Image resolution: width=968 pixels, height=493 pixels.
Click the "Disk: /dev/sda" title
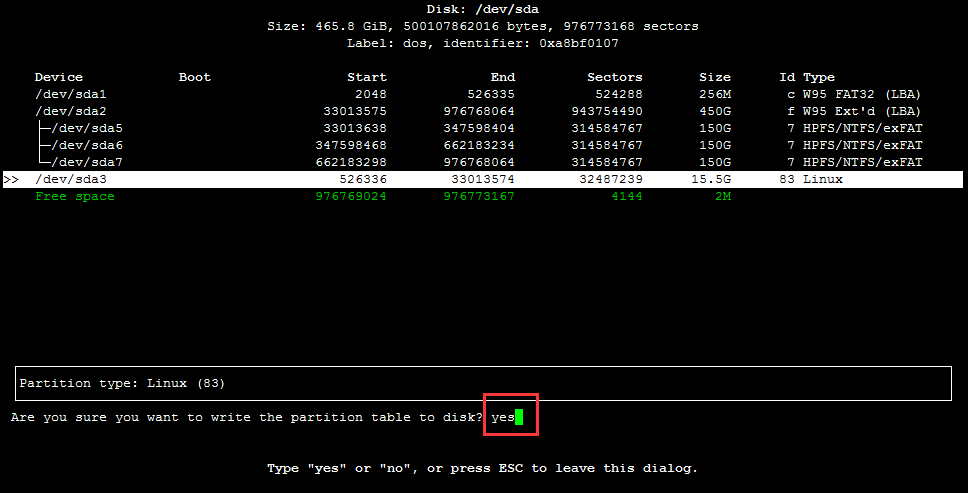tap(483, 9)
